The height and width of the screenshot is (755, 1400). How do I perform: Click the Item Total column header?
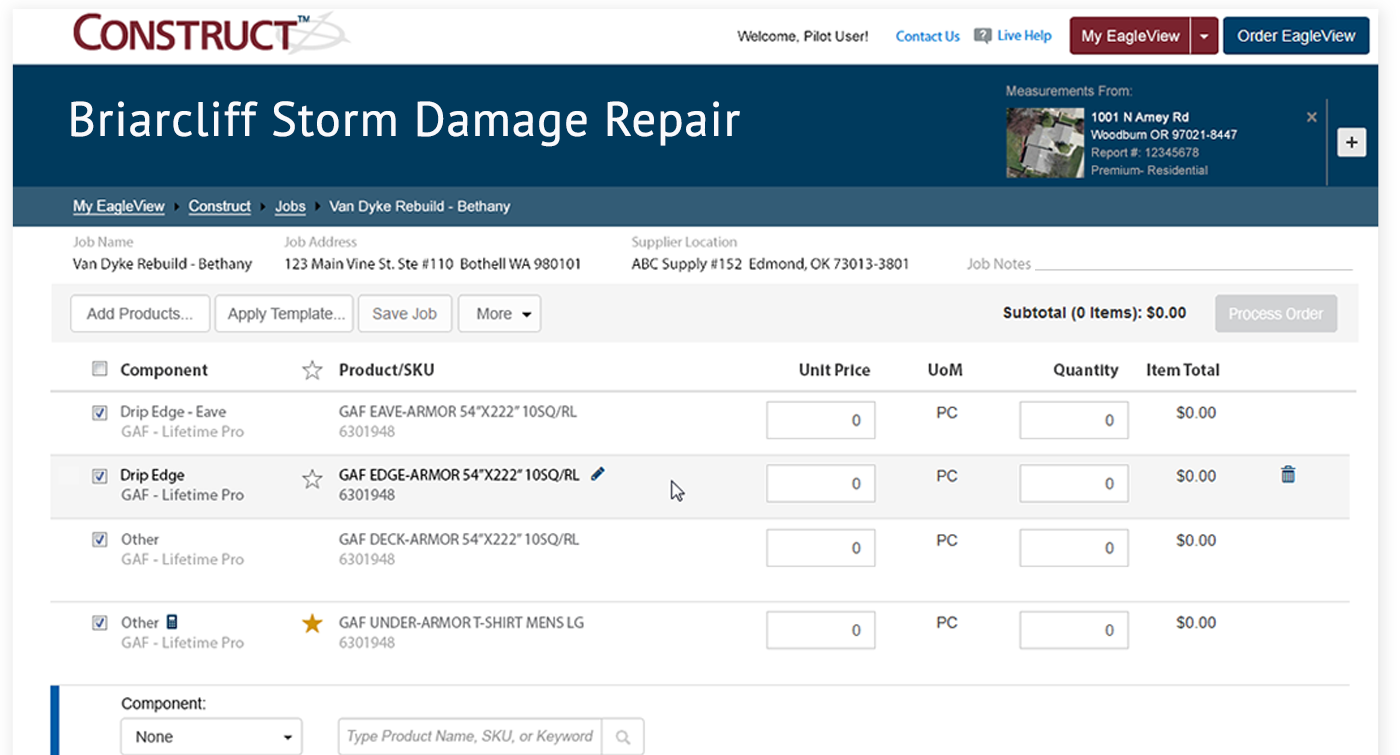click(x=1183, y=370)
